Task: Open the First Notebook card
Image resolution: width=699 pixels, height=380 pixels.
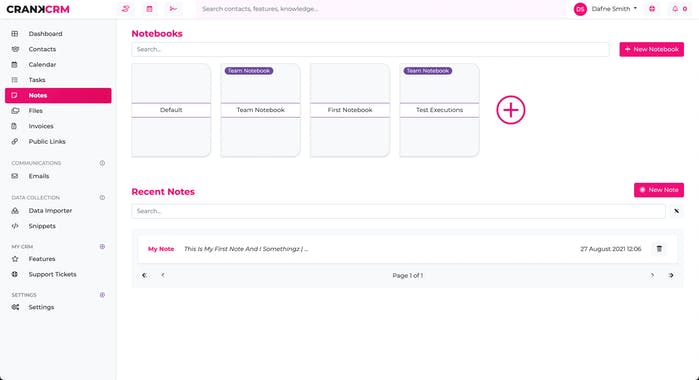Action: [x=350, y=110]
